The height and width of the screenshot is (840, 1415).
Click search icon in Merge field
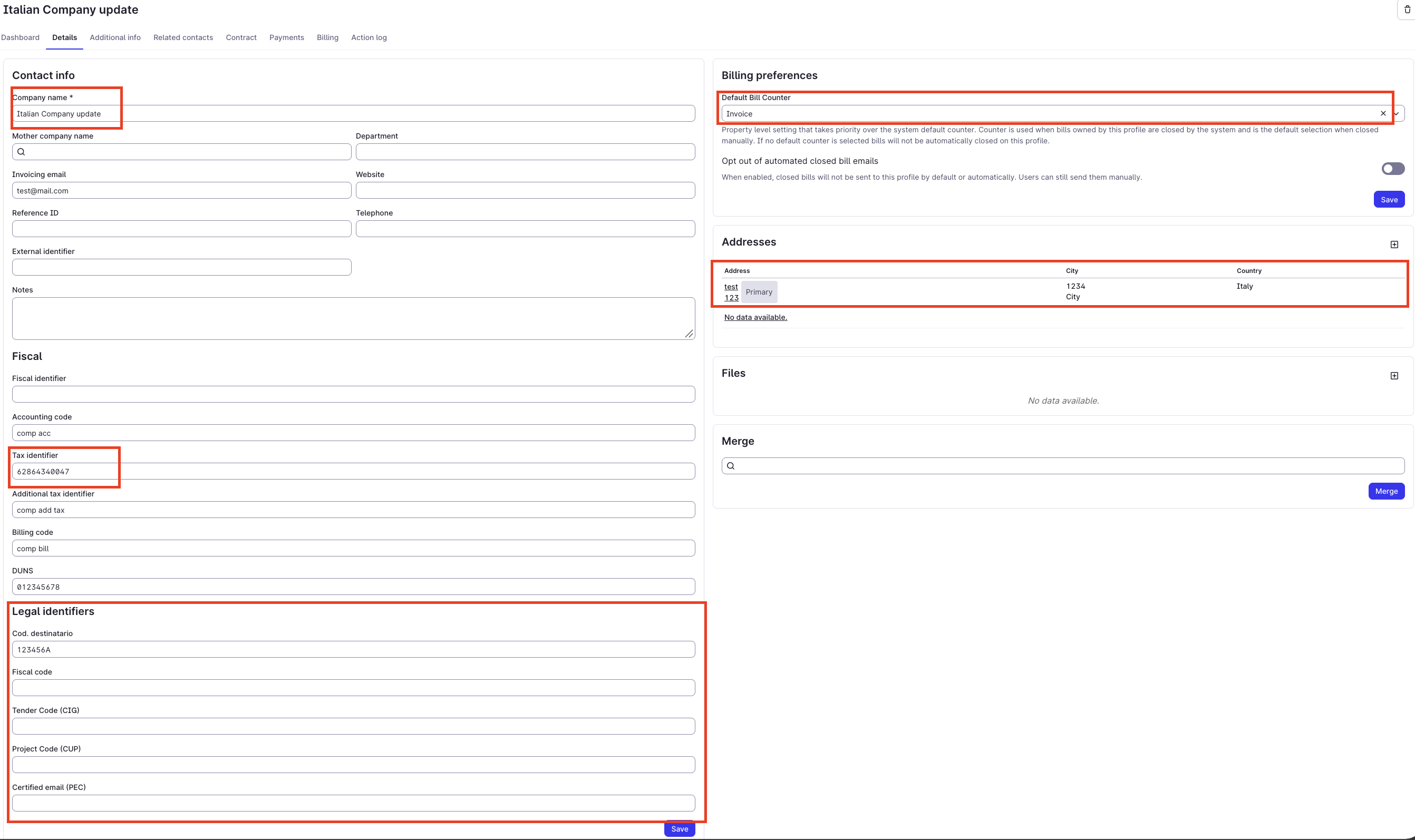pos(730,466)
